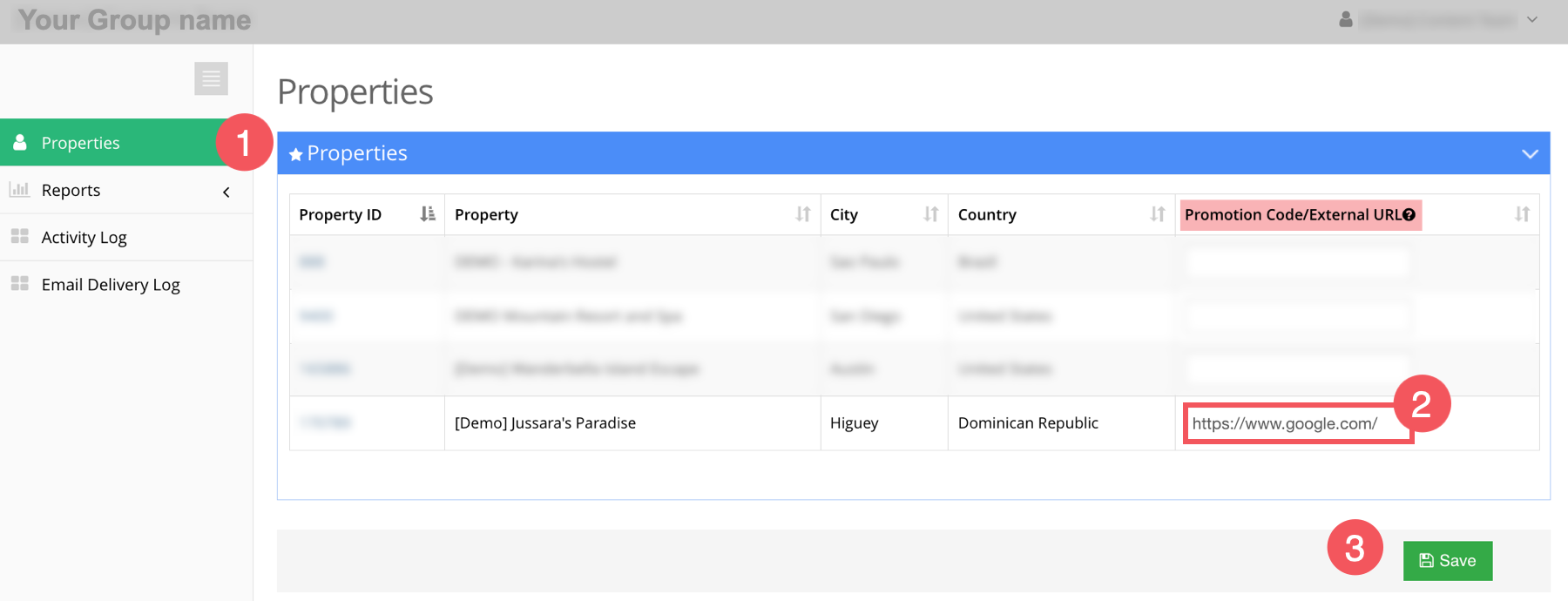The image size is (1568, 601).
Task: Go to Email Delivery Log
Action: pos(110,285)
